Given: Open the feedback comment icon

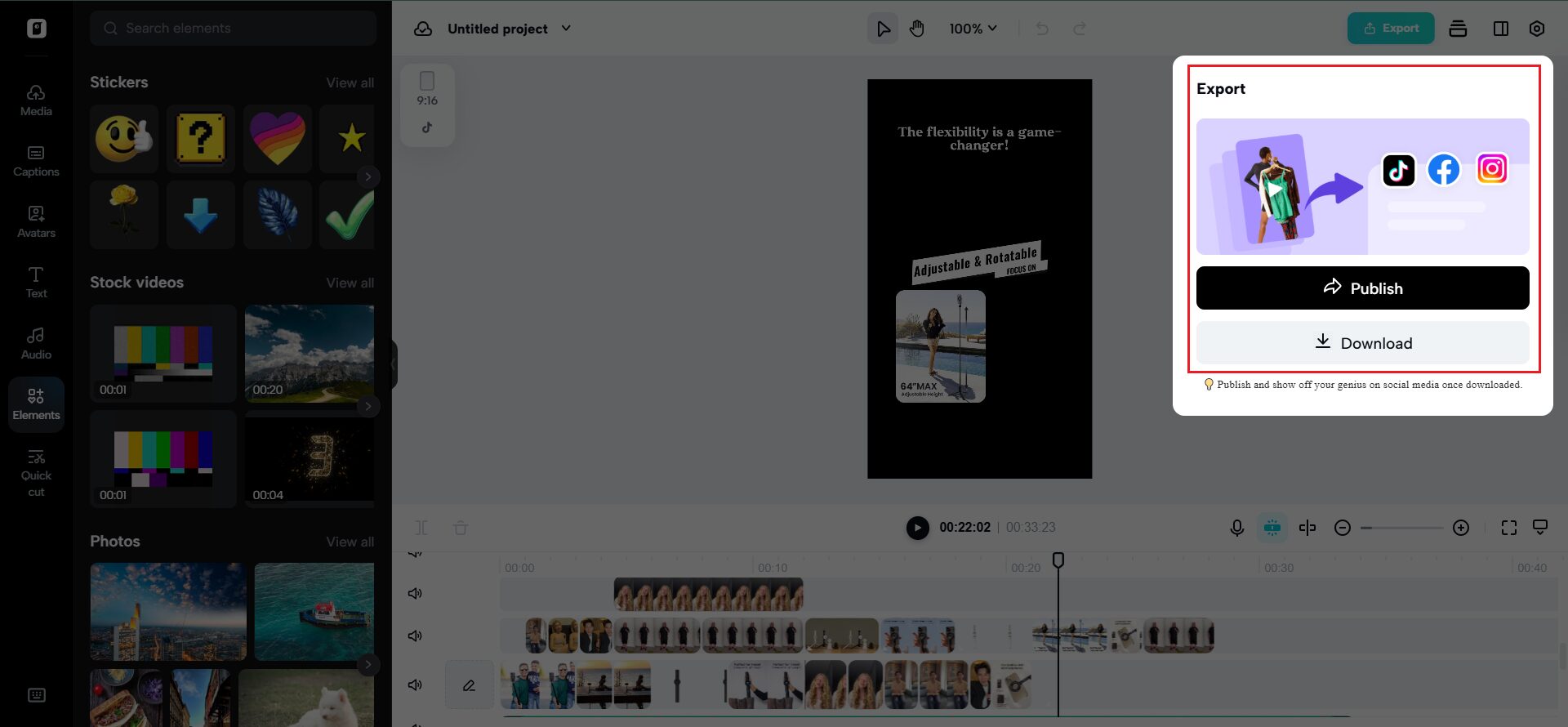Looking at the screenshot, I should point(1540,527).
